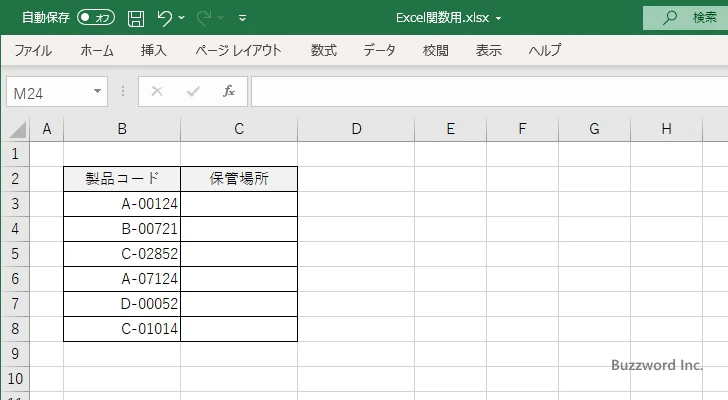Select column D header

[356, 129]
